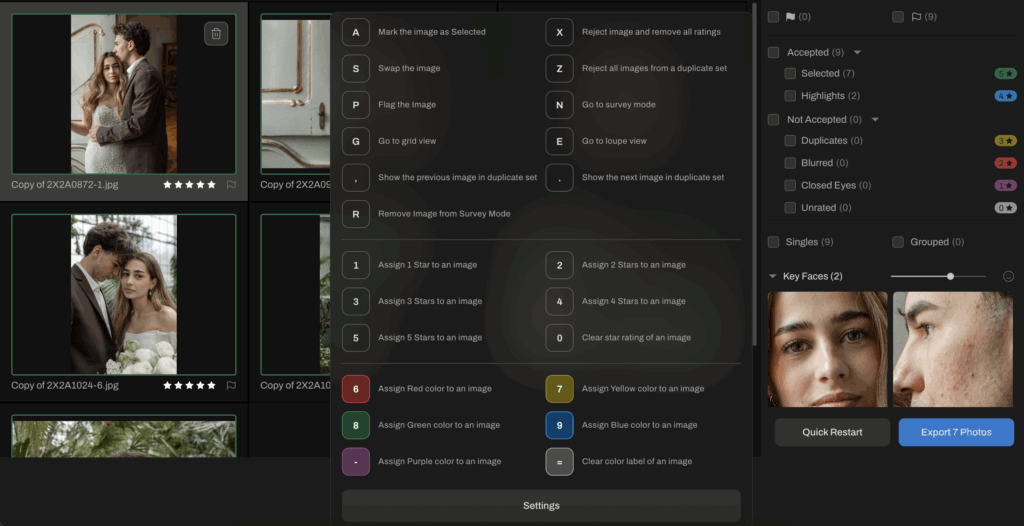The height and width of the screenshot is (526, 1024).
Task: Click the 5-star green badge next to Selected
Action: (x=1005, y=74)
